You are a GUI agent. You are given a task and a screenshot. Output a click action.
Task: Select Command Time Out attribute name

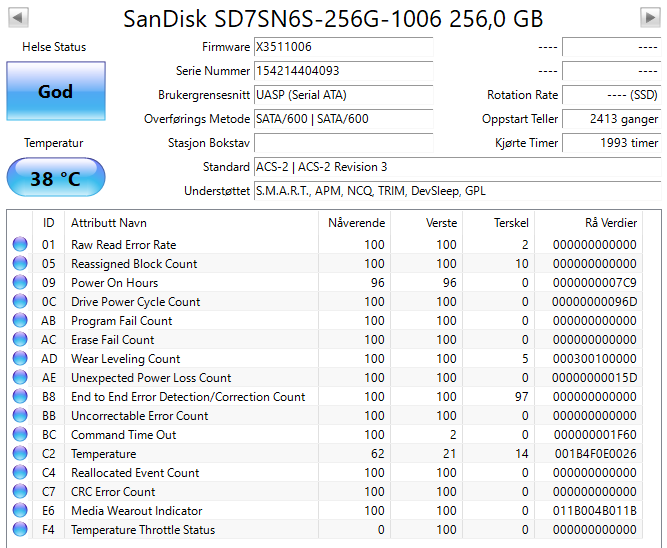click(x=123, y=435)
